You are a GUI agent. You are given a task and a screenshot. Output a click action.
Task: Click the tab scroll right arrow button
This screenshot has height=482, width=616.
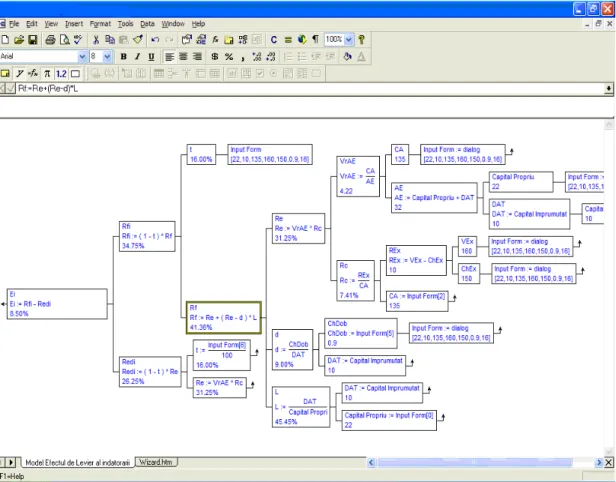point(11,462)
